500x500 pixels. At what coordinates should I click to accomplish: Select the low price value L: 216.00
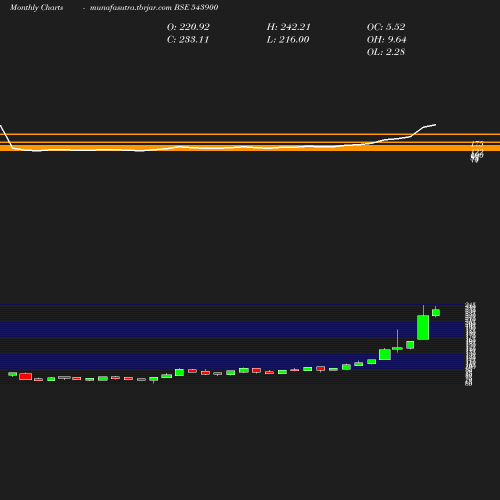tap(288, 40)
